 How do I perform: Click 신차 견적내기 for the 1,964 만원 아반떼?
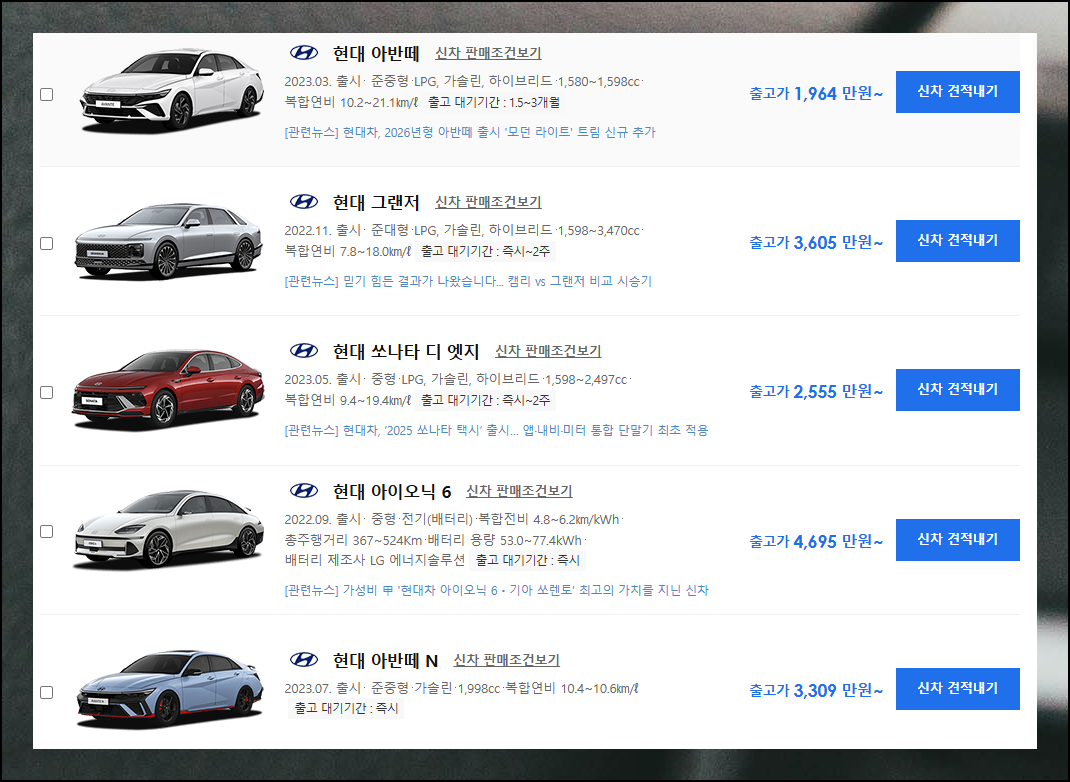pos(957,91)
